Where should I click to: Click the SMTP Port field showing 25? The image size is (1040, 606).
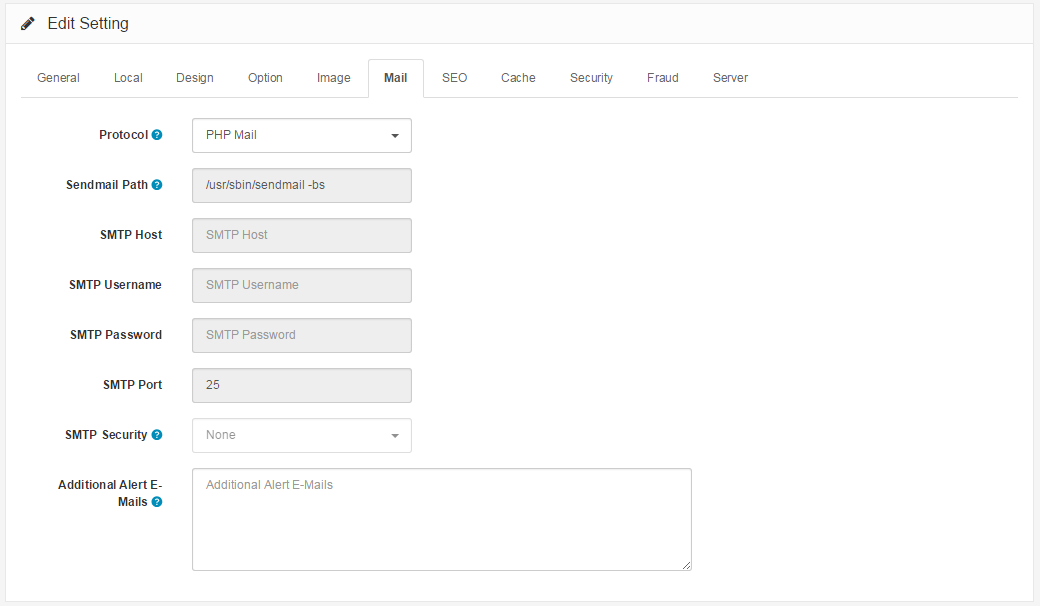pos(301,385)
